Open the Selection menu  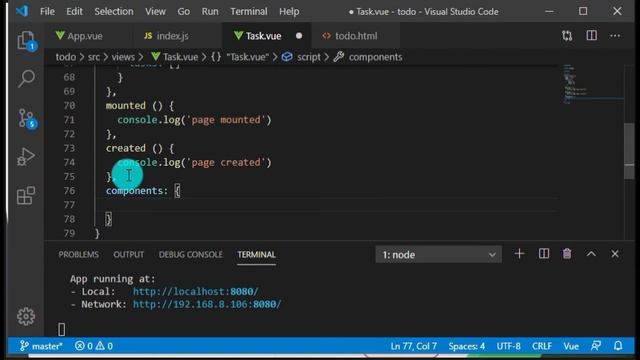pyautogui.click(x=114, y=11)
